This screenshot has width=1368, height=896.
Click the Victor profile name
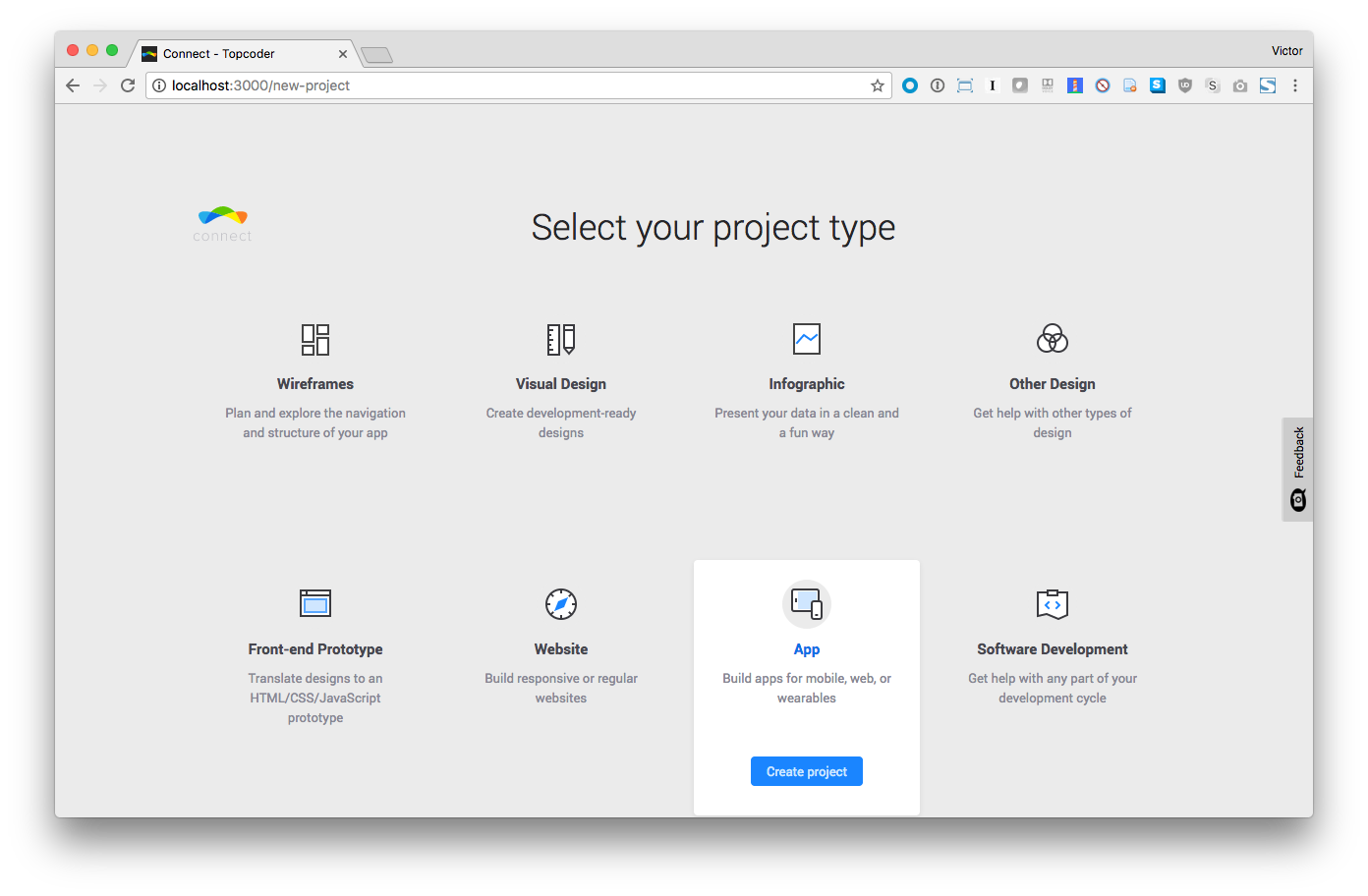[x=1287, y=51]
